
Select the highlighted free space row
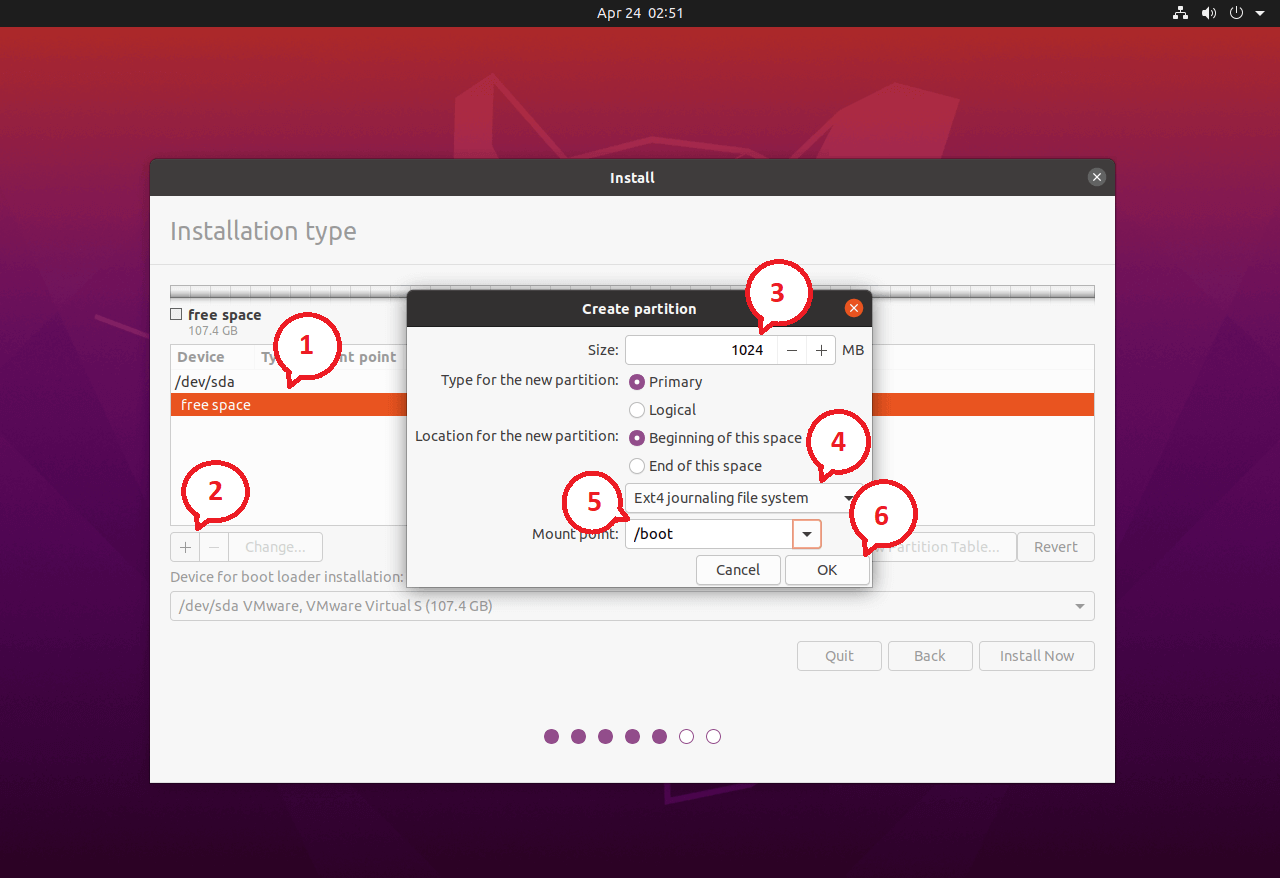coord(290,404)
